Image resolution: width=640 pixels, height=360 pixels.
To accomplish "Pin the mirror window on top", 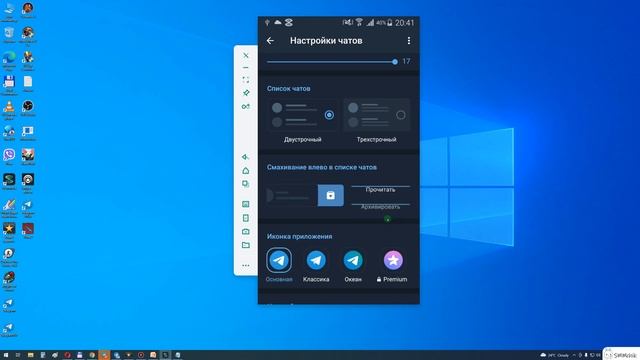I will pos(246,93).
